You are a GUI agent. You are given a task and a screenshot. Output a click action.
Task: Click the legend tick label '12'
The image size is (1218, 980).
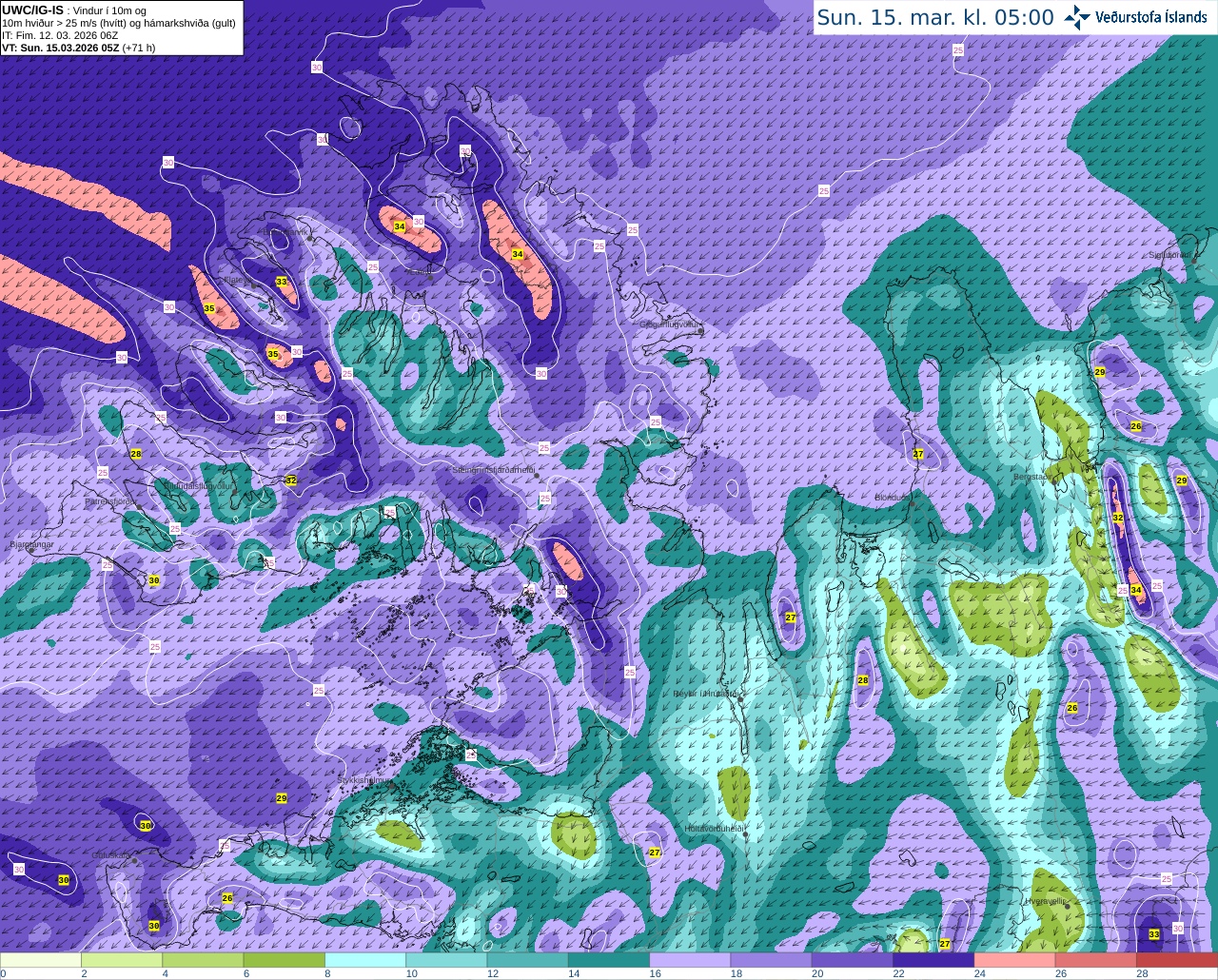(492, 974)
